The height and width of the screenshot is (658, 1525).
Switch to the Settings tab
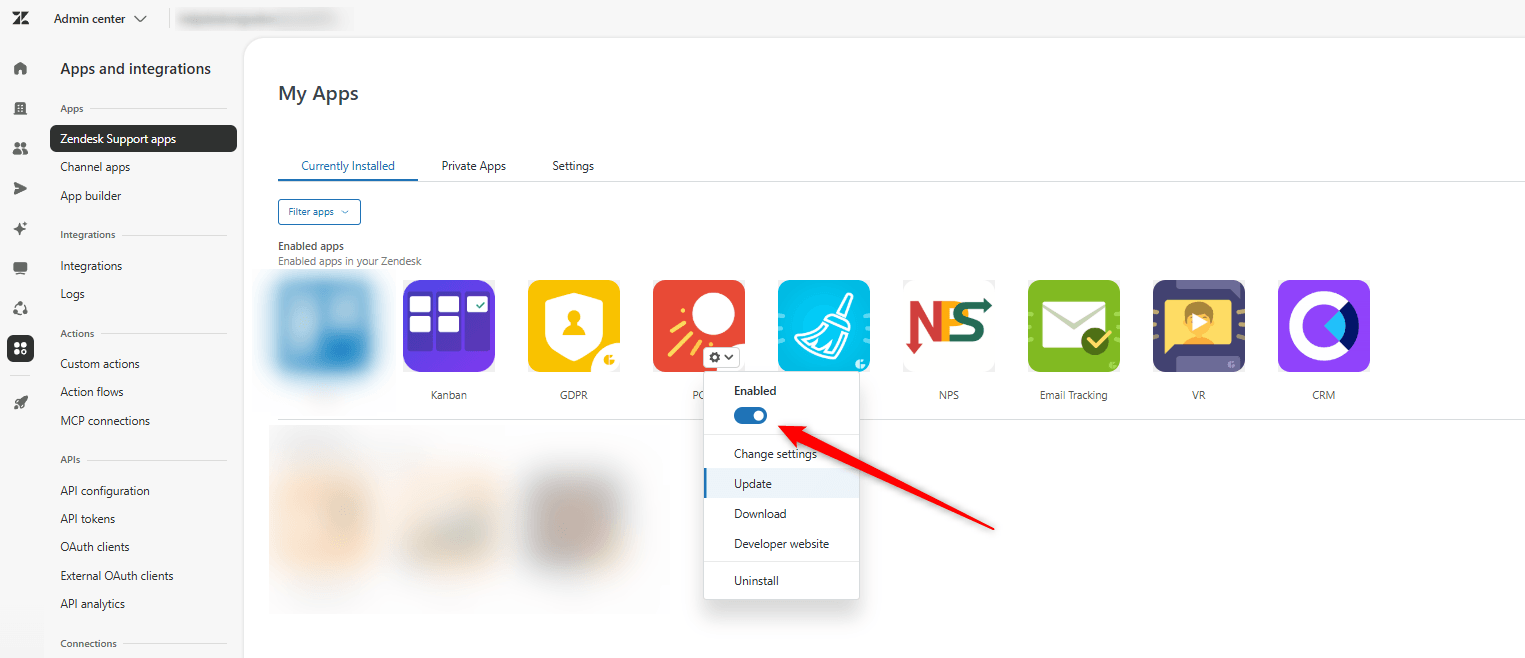[x=573, y=166]
